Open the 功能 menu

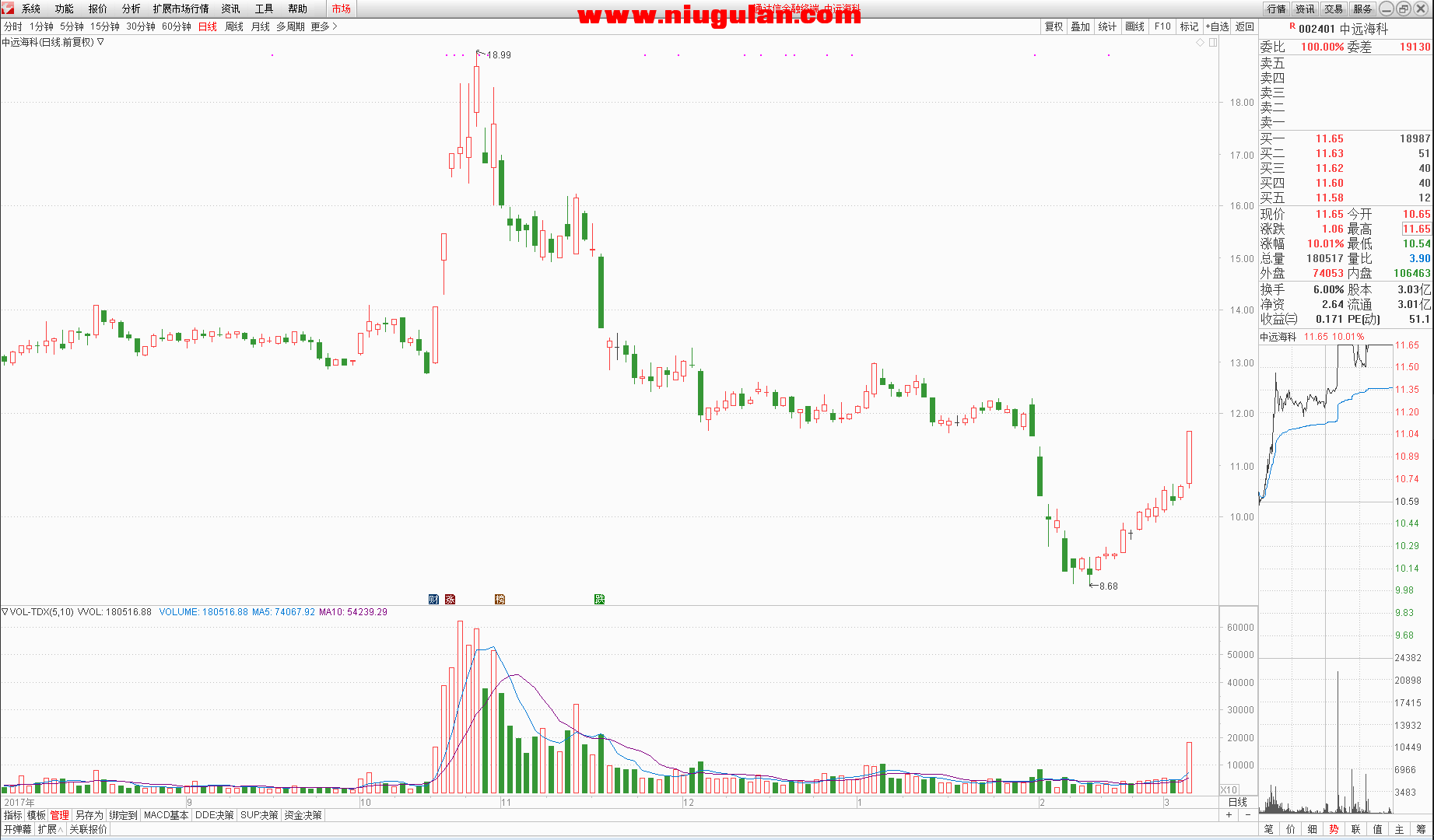pyautogui.click(x=65, y=9)
